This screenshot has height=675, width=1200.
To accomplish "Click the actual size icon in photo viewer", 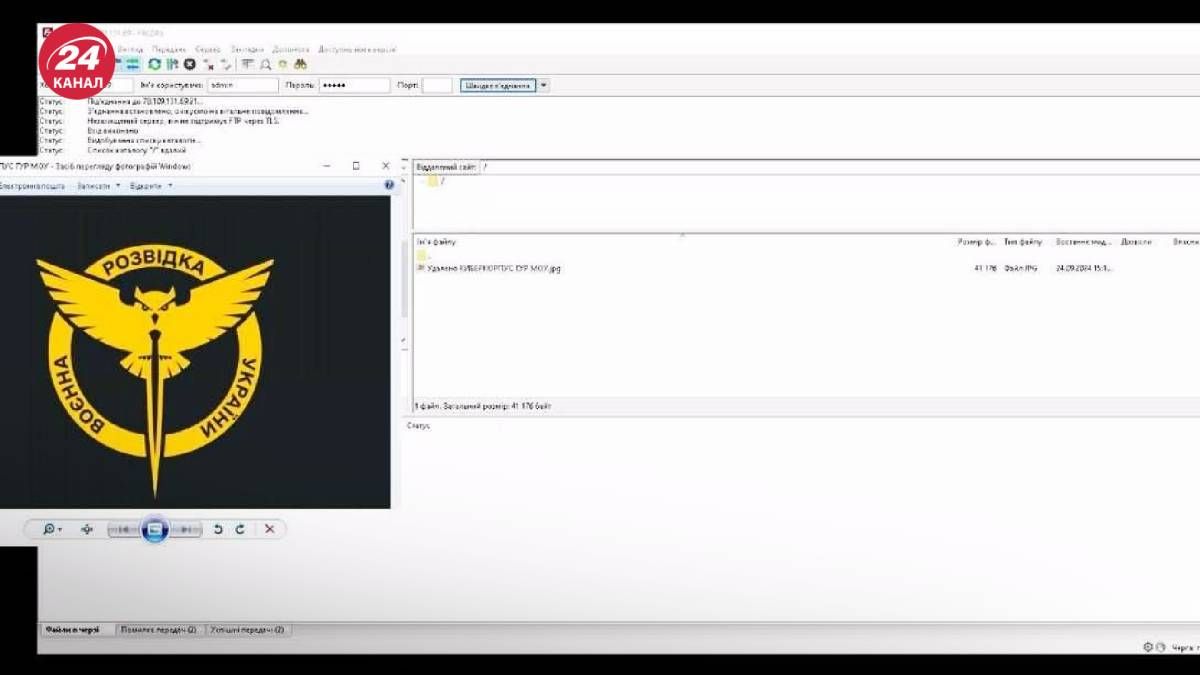I will point(87,529).
